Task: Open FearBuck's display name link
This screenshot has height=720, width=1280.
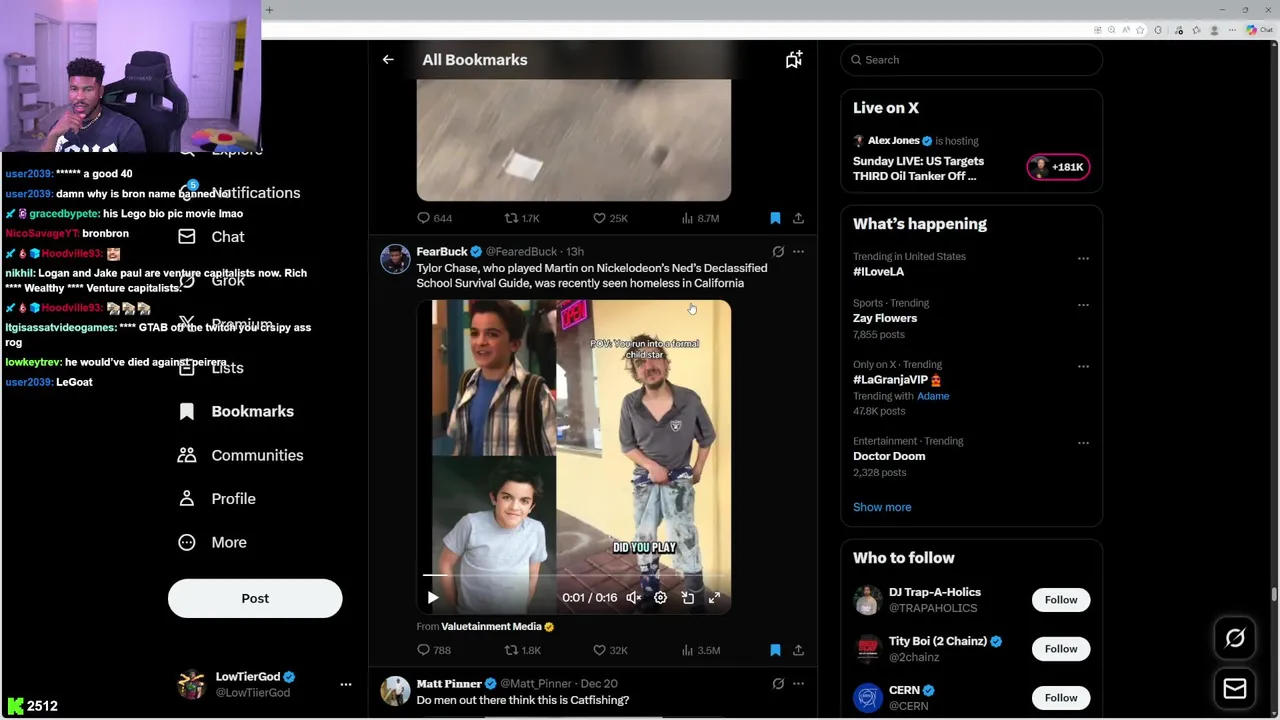Action: pyautogui.click(x=442, y=252)
